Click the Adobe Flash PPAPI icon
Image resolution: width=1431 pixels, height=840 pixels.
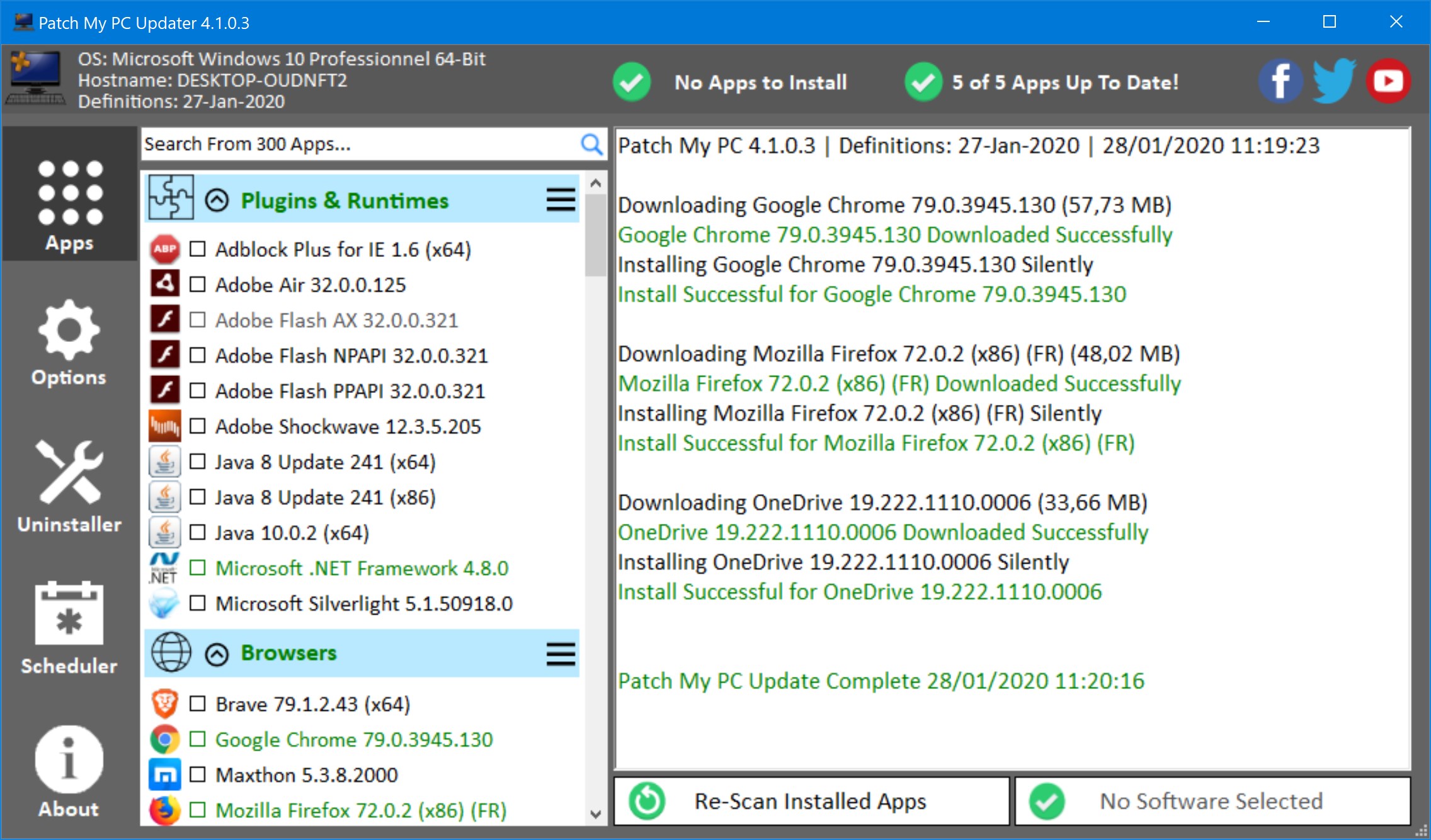(165, 390)
